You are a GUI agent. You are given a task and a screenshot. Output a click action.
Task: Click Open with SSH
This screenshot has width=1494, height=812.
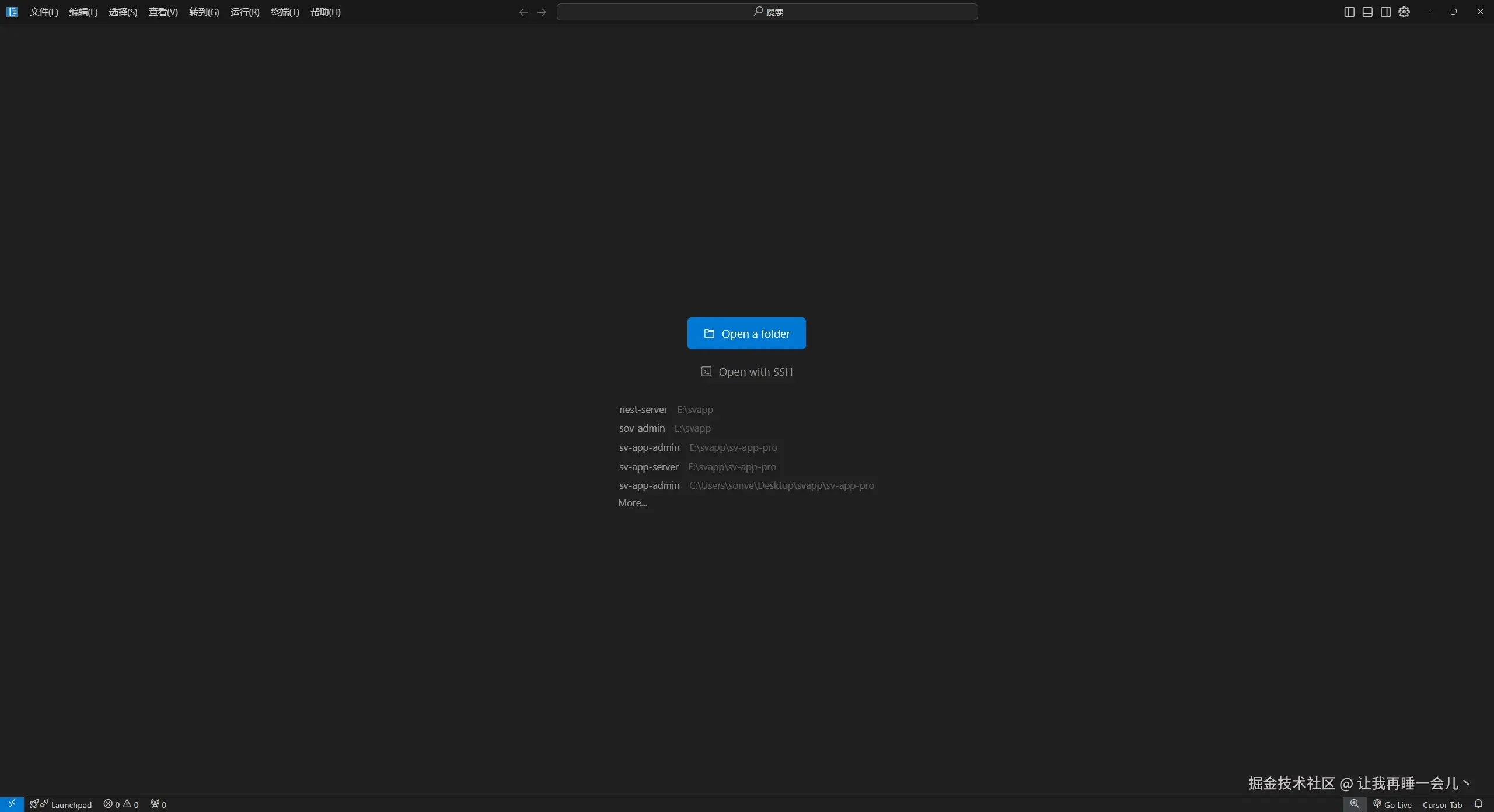point(747,372)
